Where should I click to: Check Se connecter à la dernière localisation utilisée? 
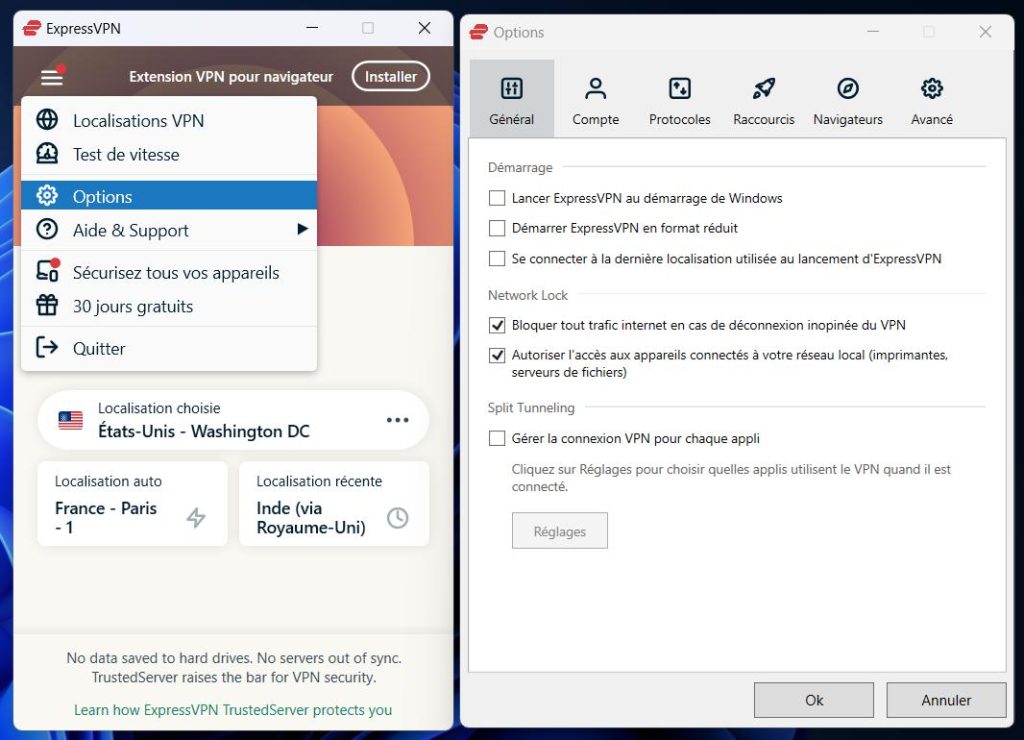pos(497,259)
